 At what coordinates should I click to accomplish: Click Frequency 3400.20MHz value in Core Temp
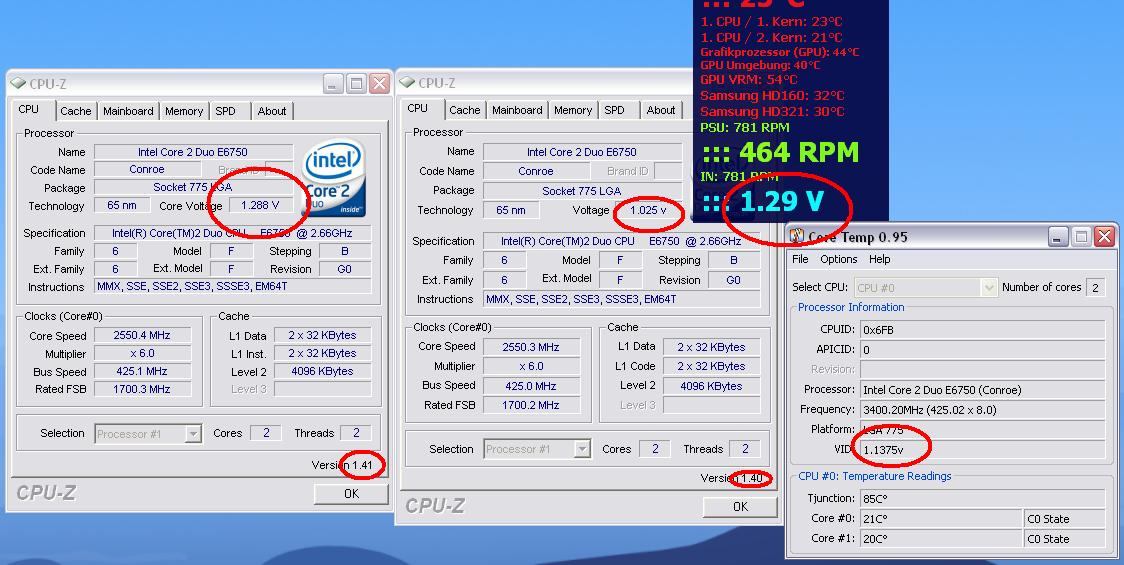982,410
